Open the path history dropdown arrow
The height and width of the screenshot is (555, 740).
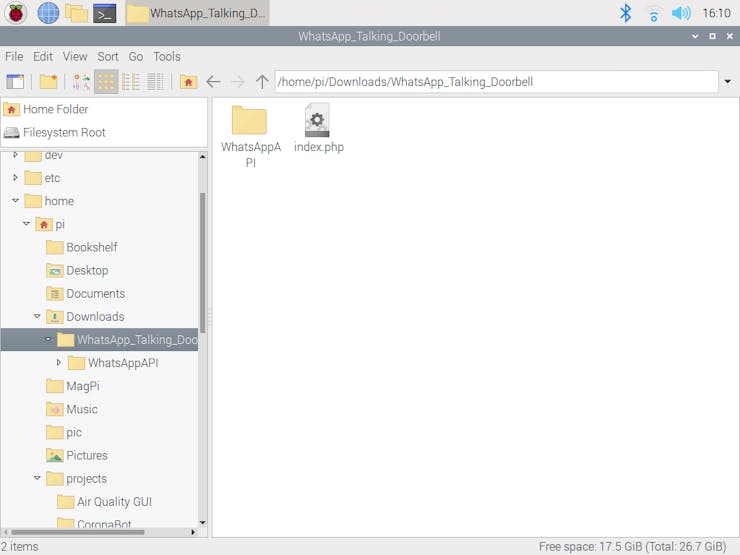[x=728, y=82]
